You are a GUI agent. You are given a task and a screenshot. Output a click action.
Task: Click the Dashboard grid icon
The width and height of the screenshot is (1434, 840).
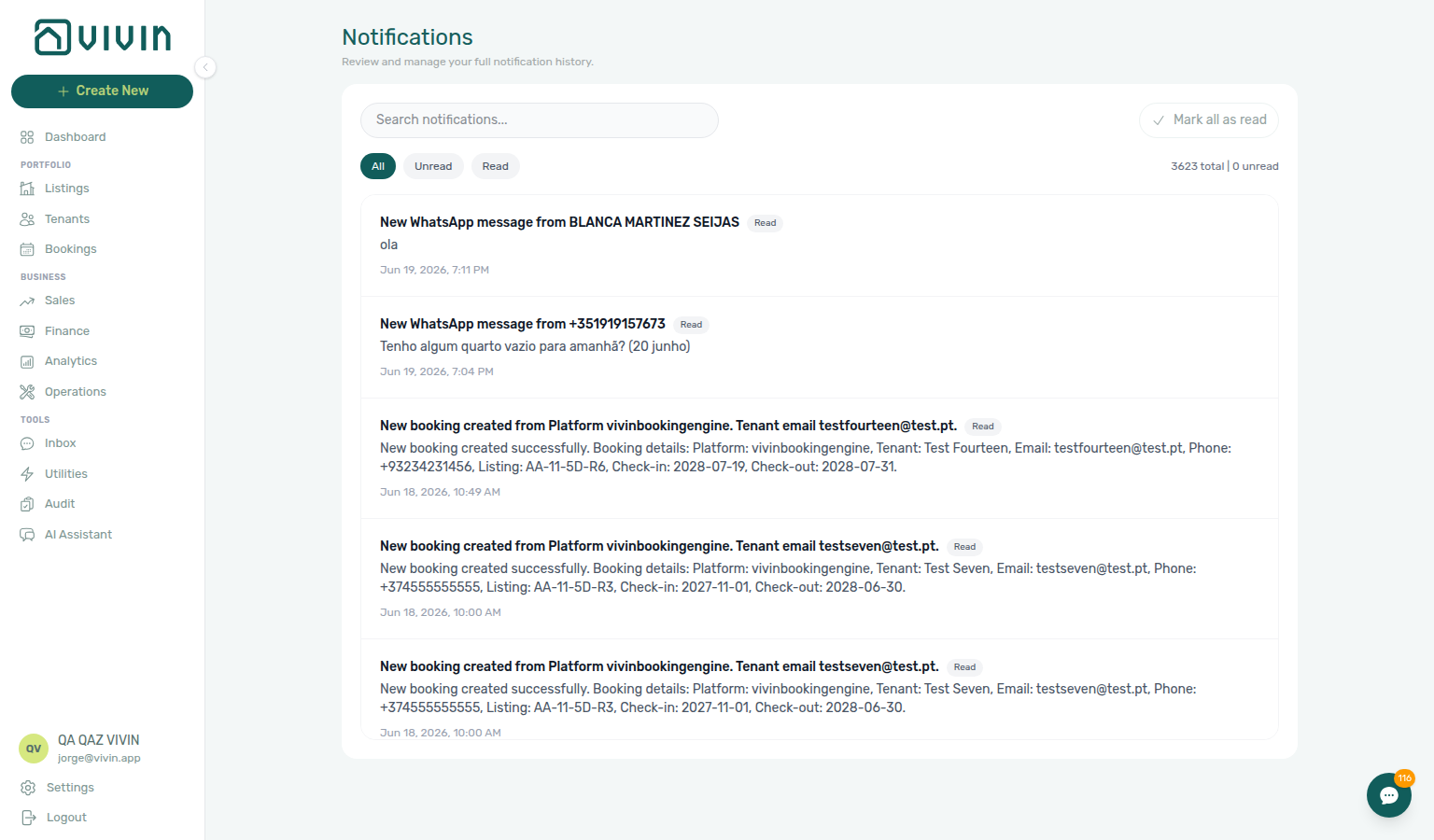(x=27, y=137)
